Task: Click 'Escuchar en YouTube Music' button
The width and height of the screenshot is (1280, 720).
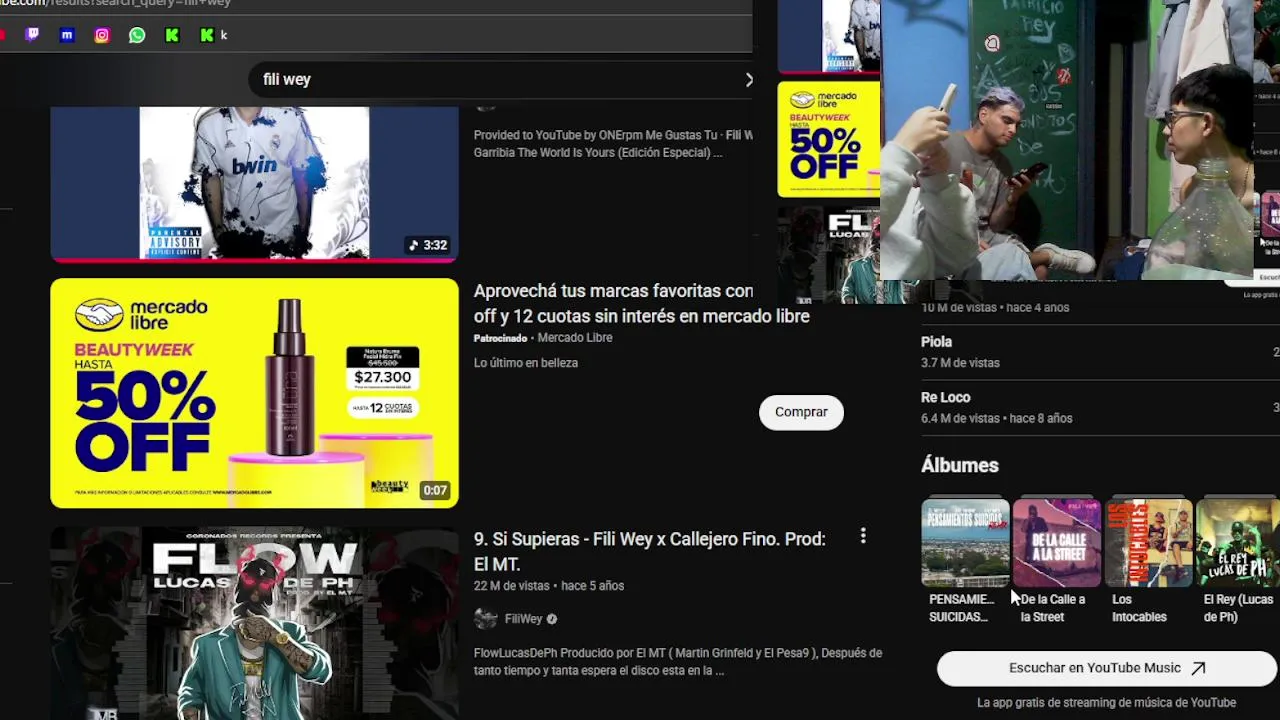Action: click(x=1107, y=668)
